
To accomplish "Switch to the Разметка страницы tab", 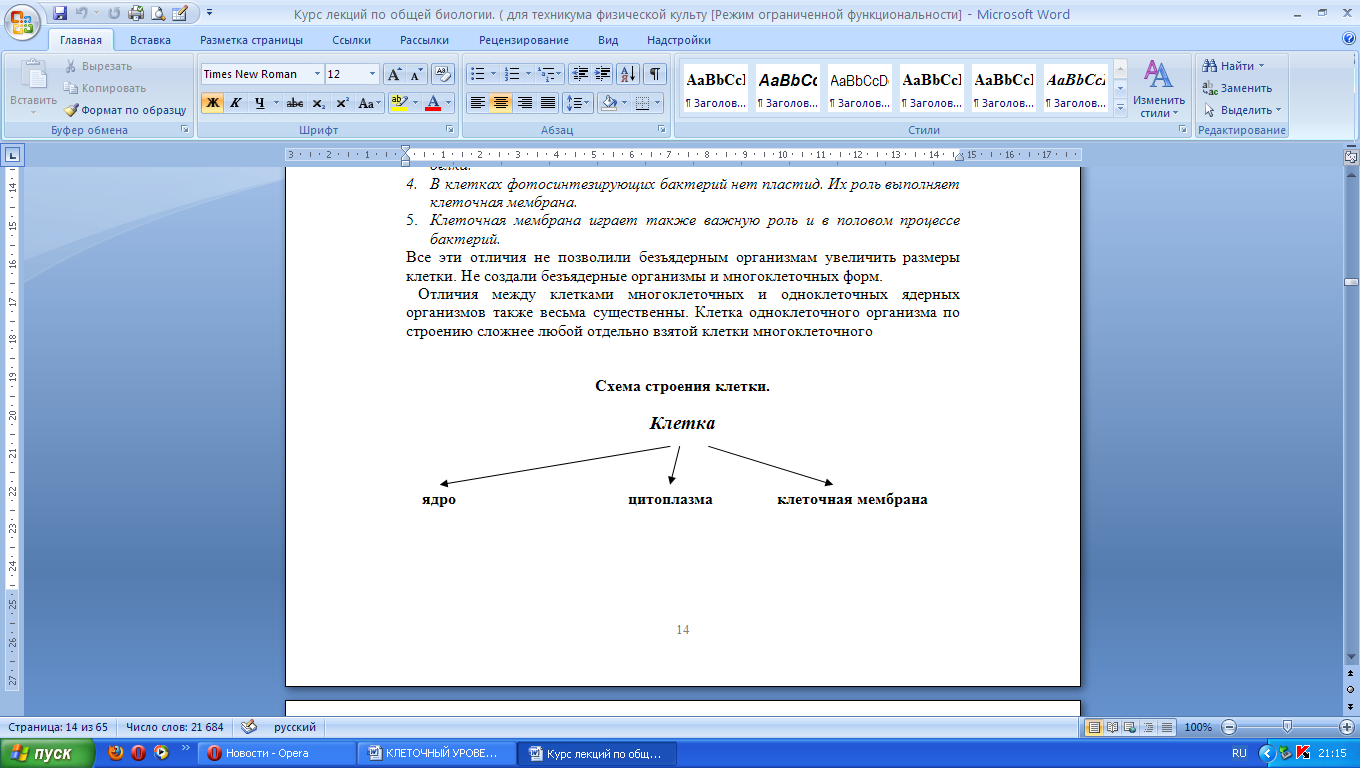I will pyautogui.click(x=251, y=40).
